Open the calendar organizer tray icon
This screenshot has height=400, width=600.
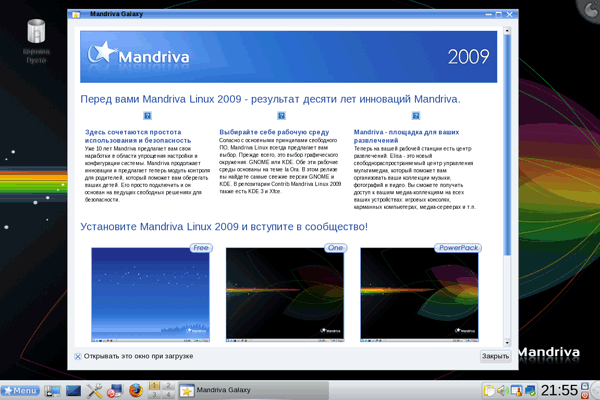pyautogui.click(x=516, y=391)
